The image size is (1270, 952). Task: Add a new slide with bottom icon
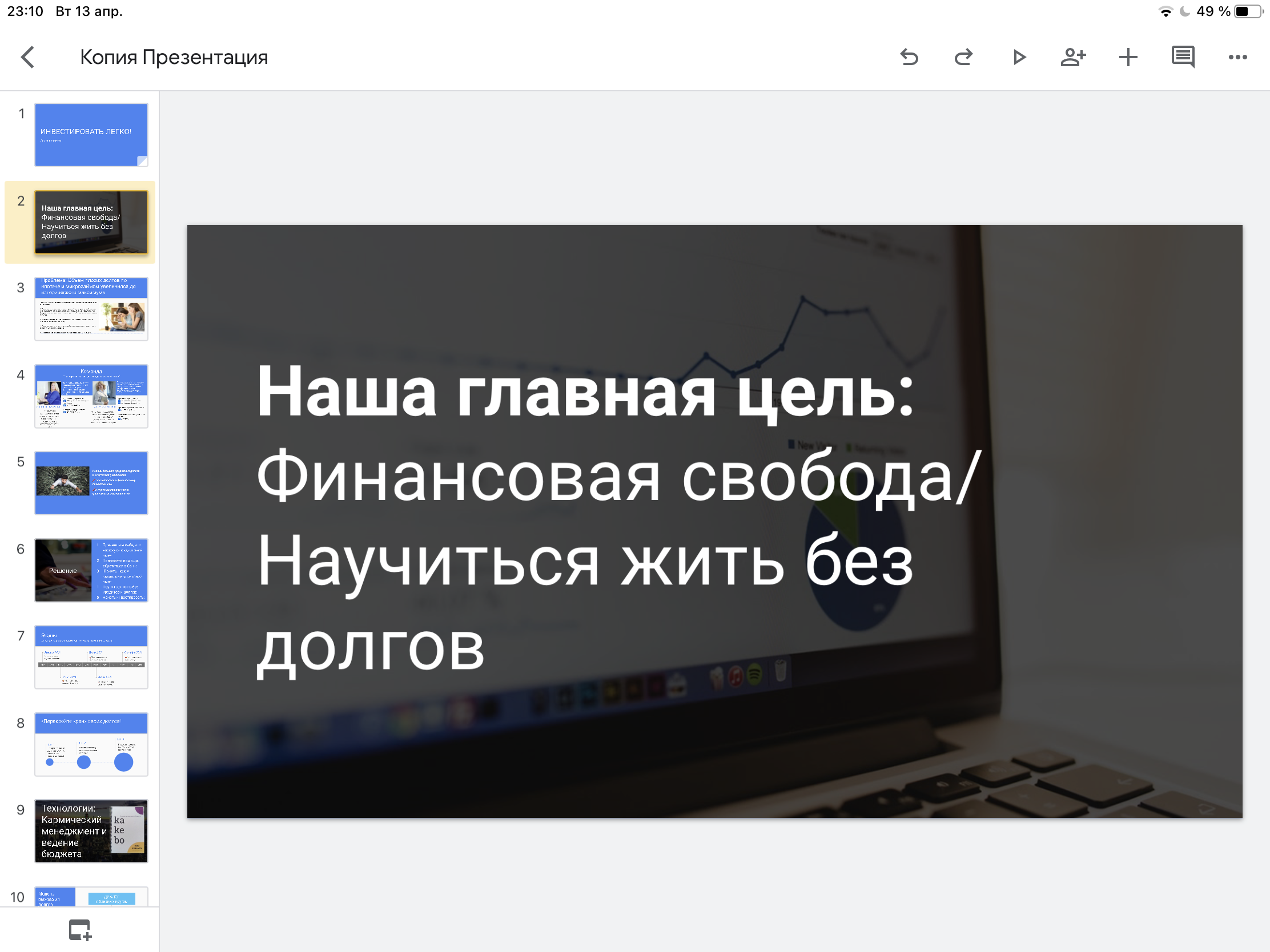tap(80, 930)
